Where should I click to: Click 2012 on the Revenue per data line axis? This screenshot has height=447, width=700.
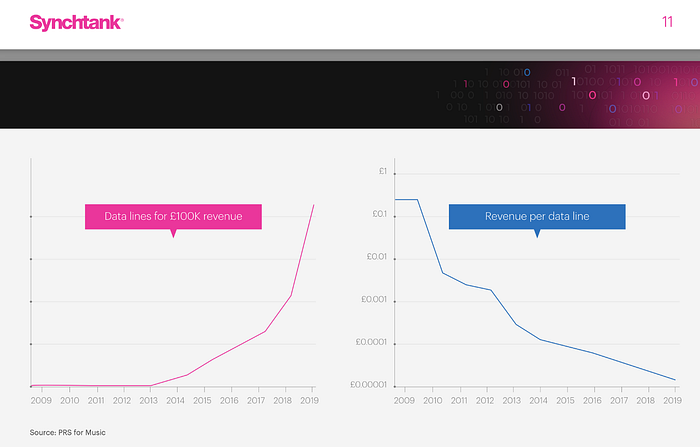(x=485, y=401)
